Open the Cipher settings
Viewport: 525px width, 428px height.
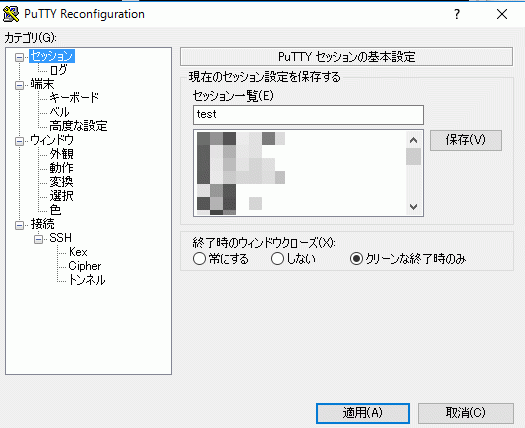(x=85, y=266)
